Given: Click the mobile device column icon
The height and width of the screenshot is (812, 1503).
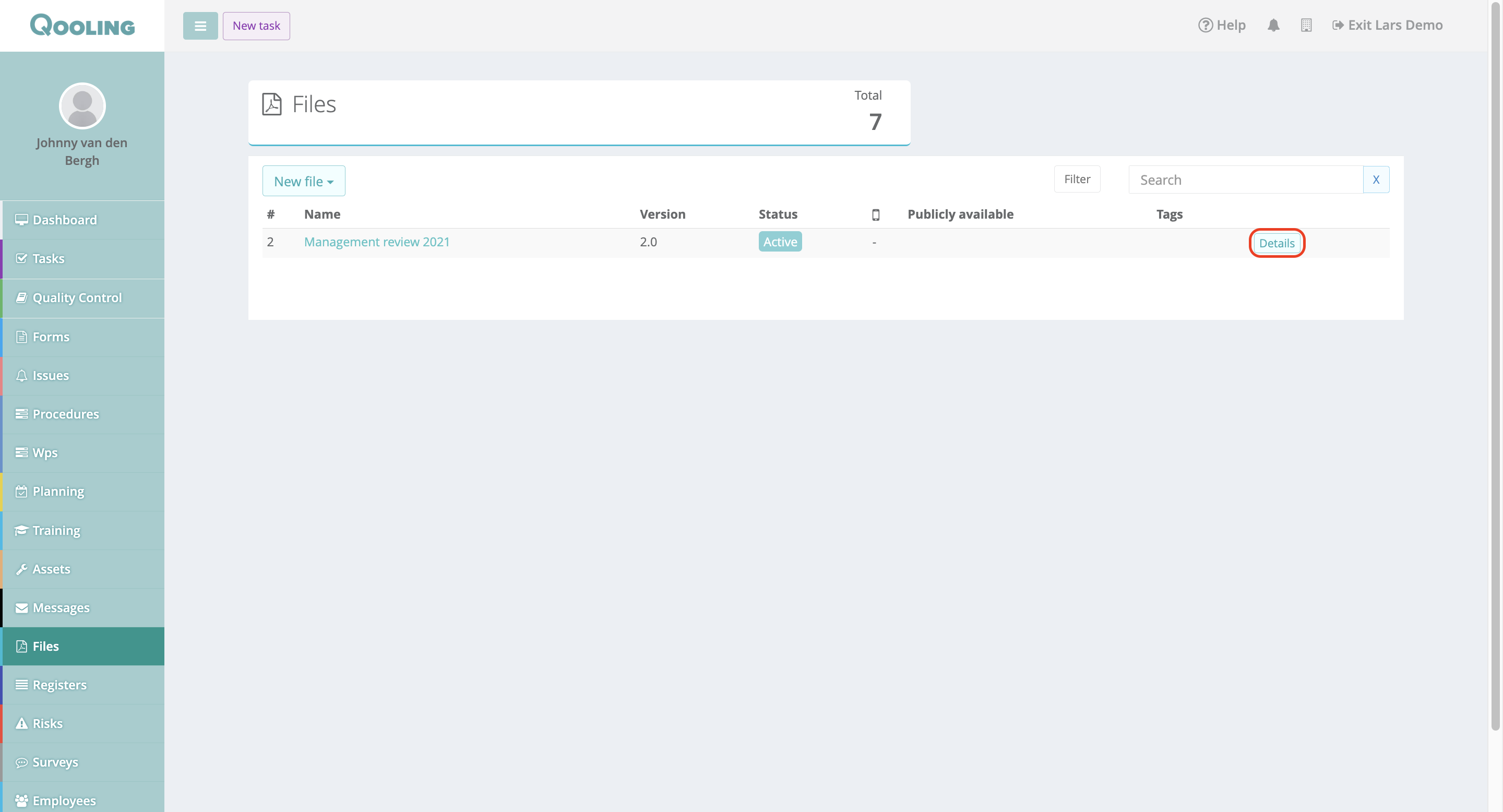Looking at the screenshot, I should [x=875, y=214].
